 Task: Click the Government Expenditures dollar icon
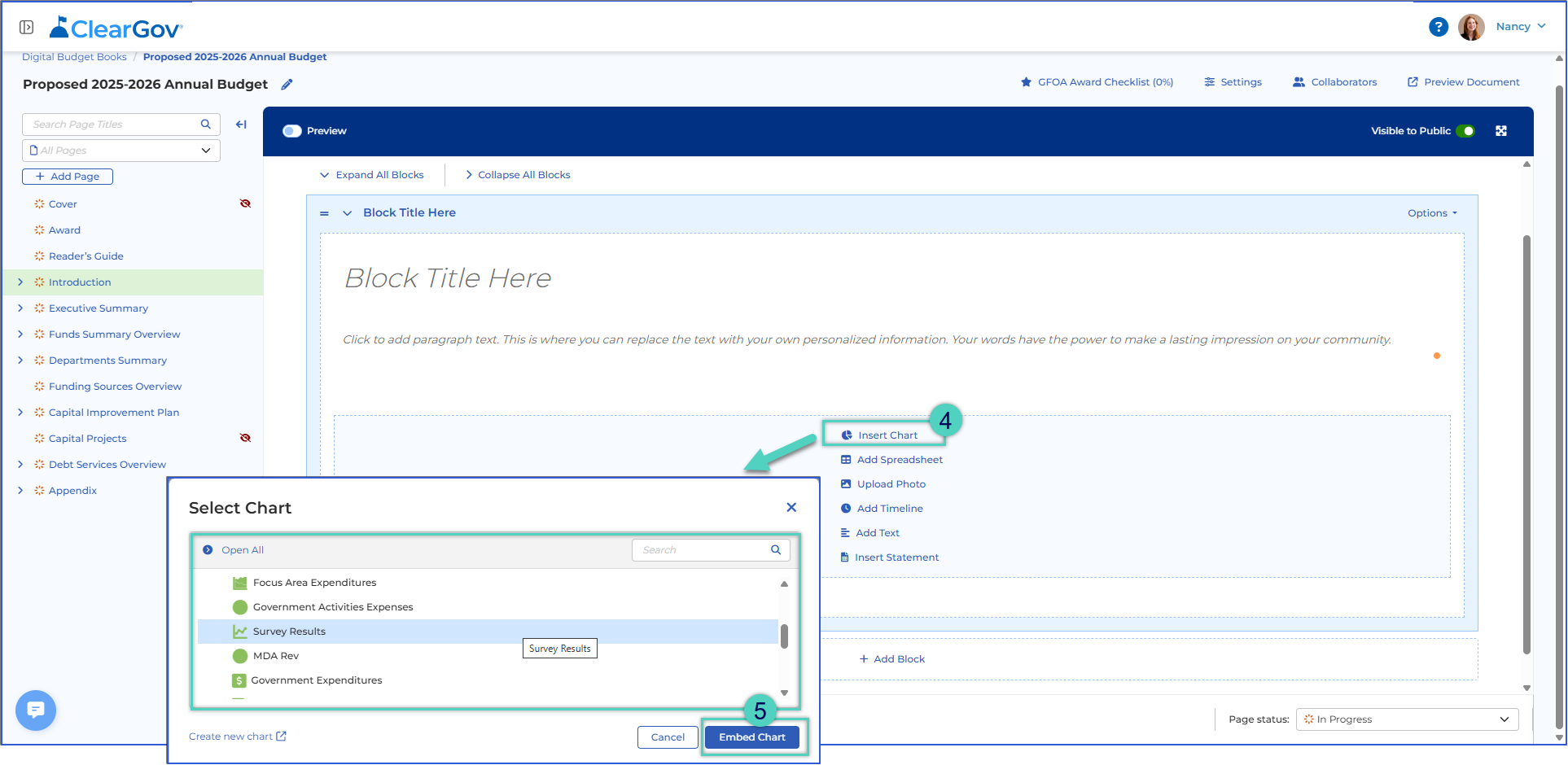coord(239,680)
